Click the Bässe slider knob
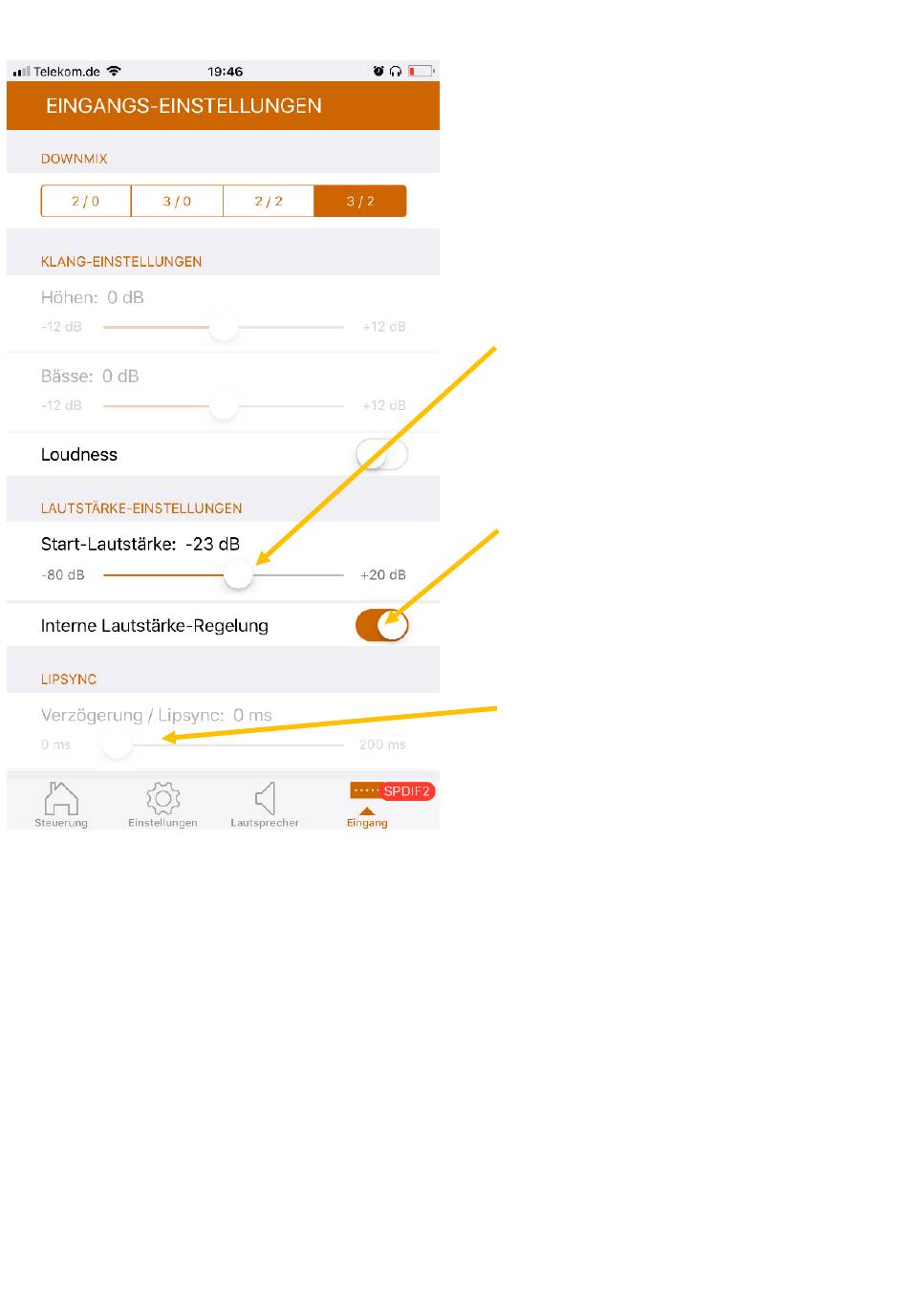This screenshot has width=908, height=1316. click(x=224, y=405)
